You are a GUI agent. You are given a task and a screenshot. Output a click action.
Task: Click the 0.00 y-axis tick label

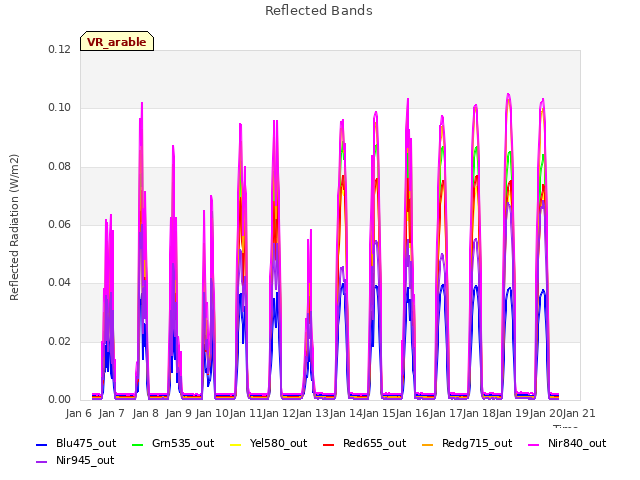pyautogui.click(x=60, y=400)
